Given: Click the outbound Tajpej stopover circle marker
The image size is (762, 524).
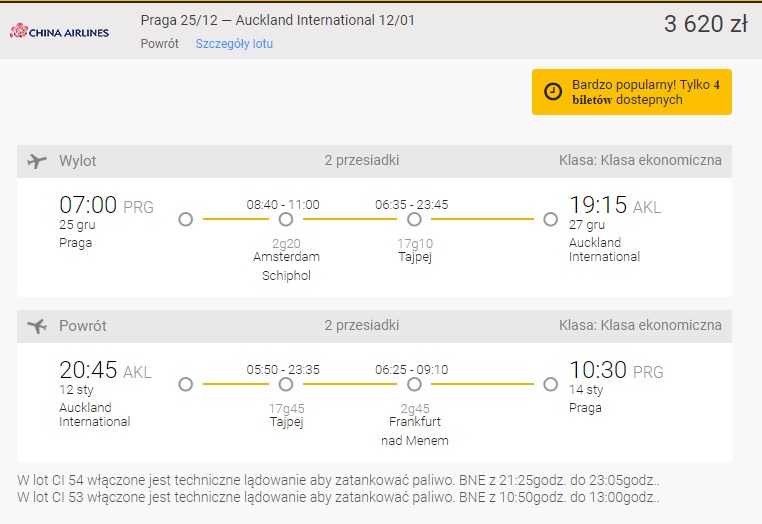Looking at the screenshot, I should pos(414,219).
